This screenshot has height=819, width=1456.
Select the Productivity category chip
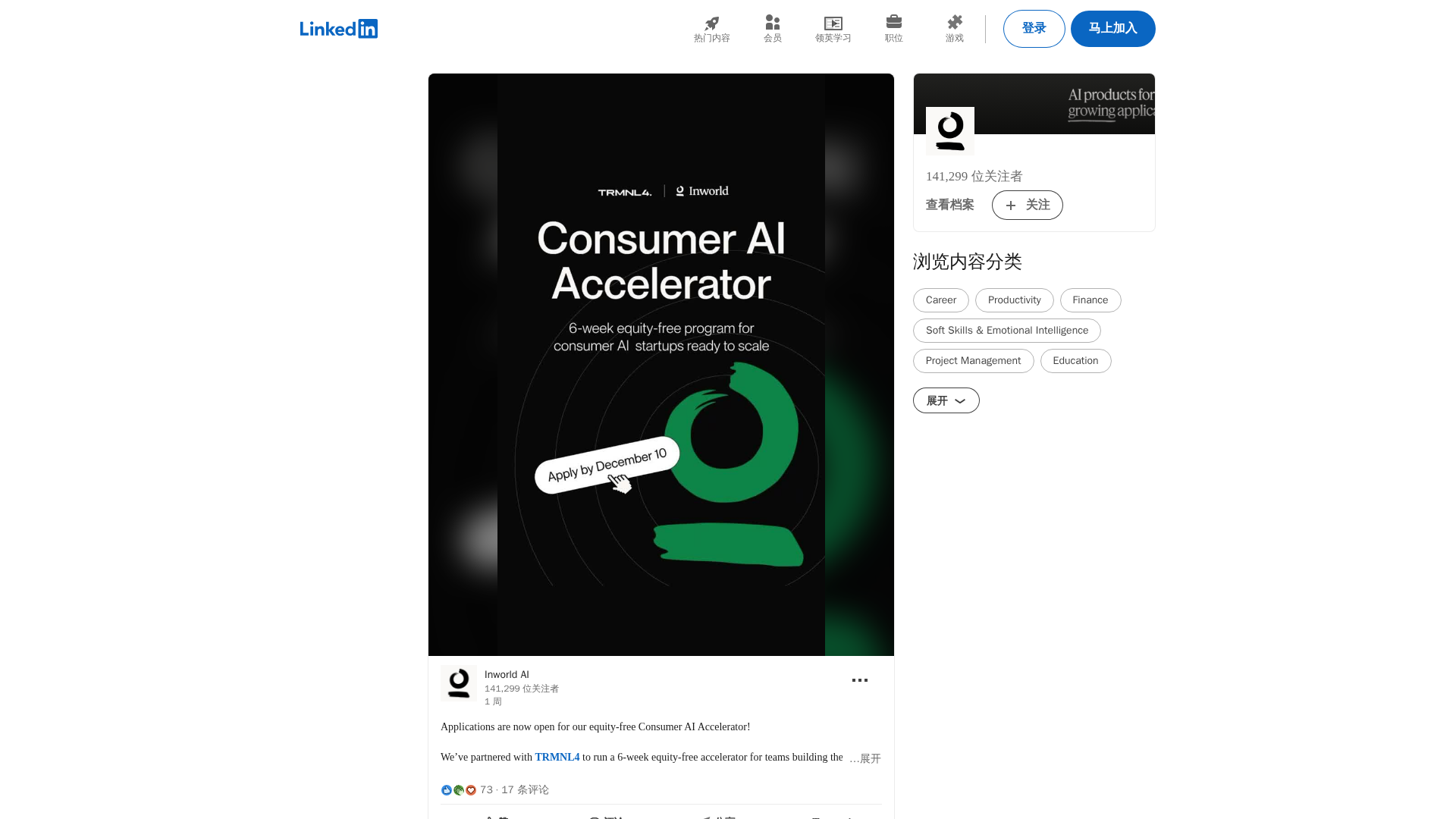1014,300
